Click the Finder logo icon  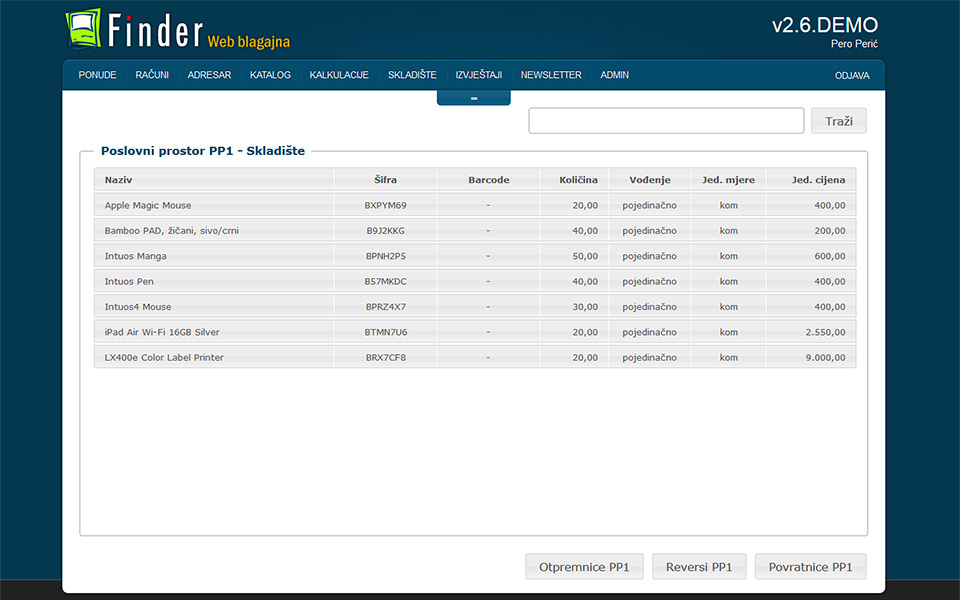click(84, 28)
